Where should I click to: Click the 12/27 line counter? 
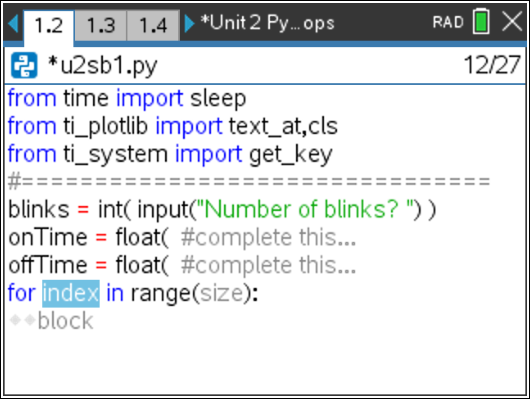point(492,65)
